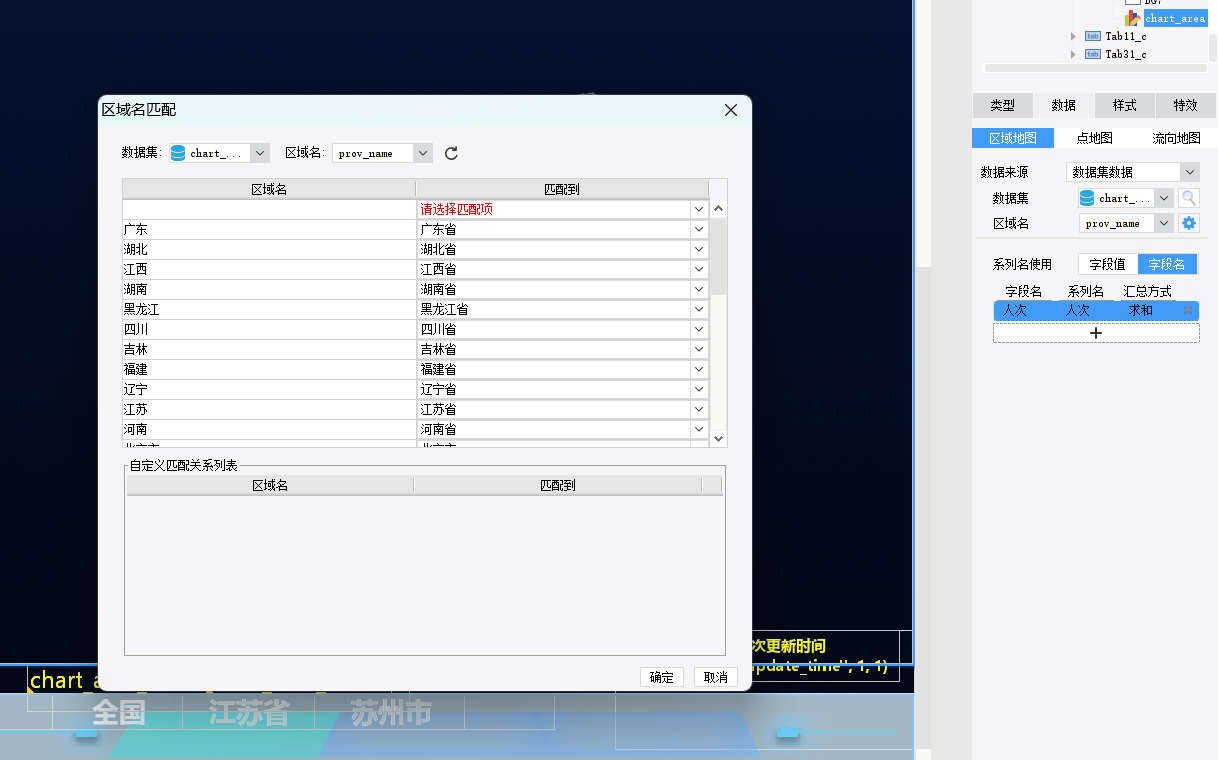The width and height of the screenshot is (1218, 760).
Task: Click the 人次 field name cell
Action: point(1015,311)
